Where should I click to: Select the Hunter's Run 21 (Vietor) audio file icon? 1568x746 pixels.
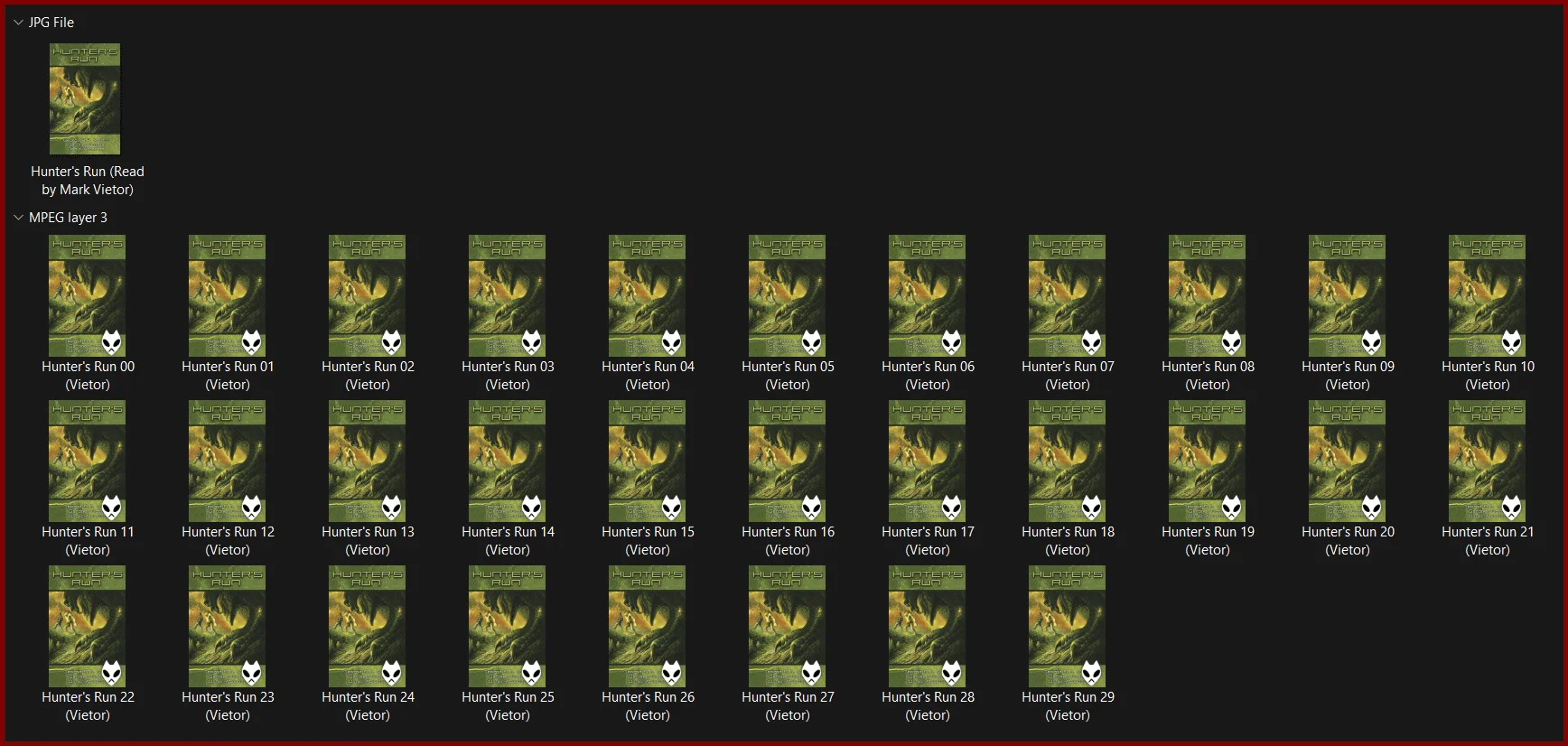point(1488,462)
